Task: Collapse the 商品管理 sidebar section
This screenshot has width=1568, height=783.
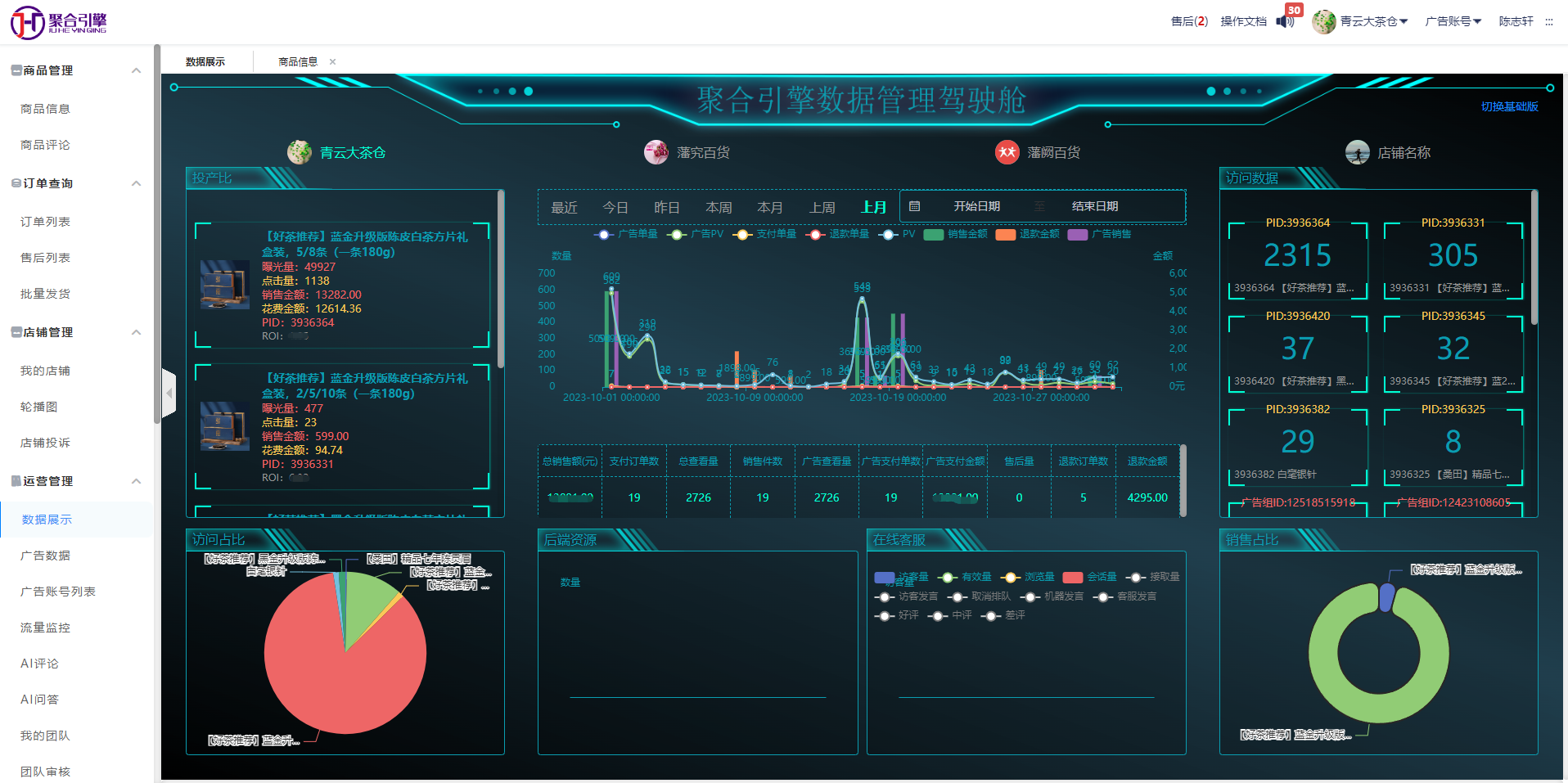Action: coord(136,70)
